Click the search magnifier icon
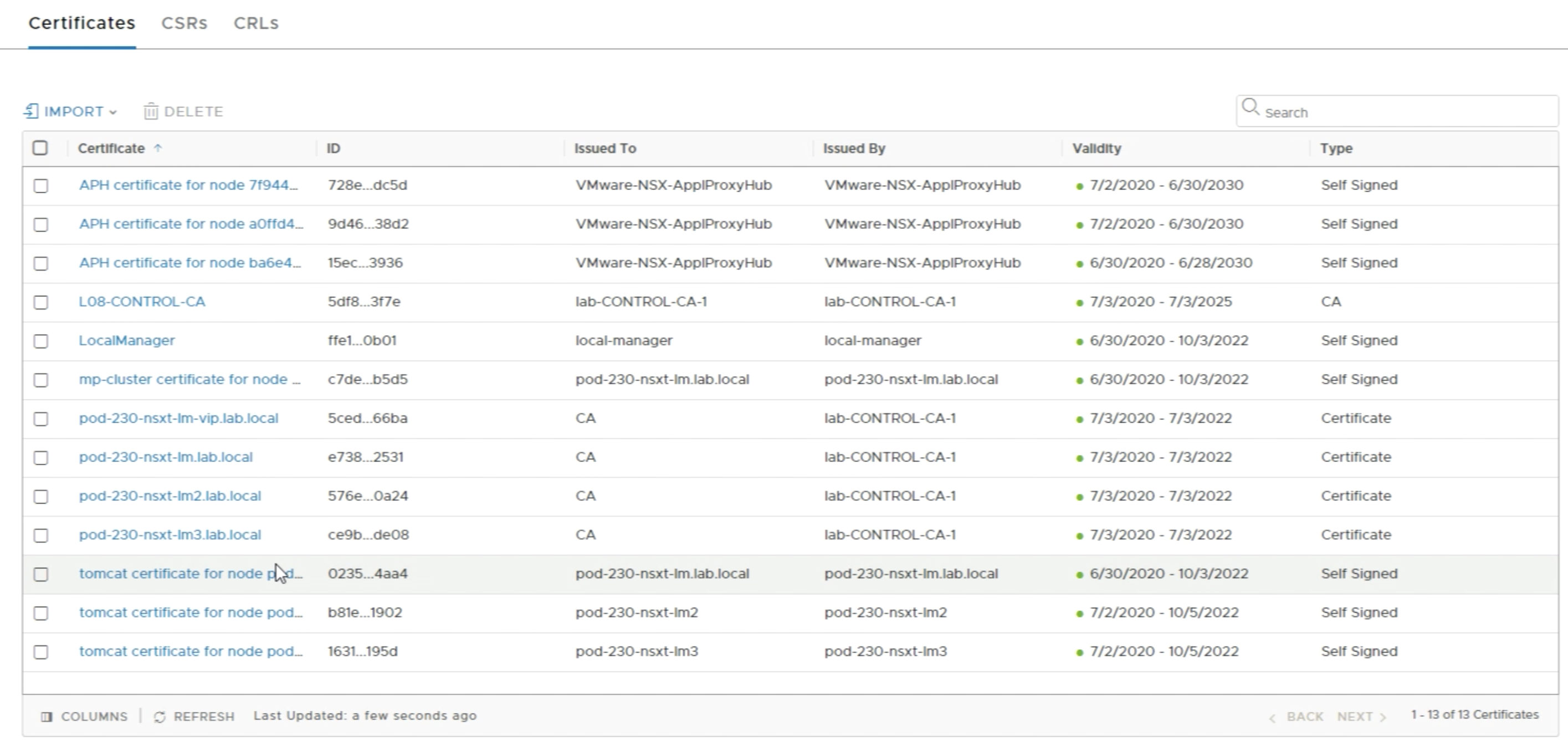The height and width of the screenshot is (749, 1568). click(1251, 107)
